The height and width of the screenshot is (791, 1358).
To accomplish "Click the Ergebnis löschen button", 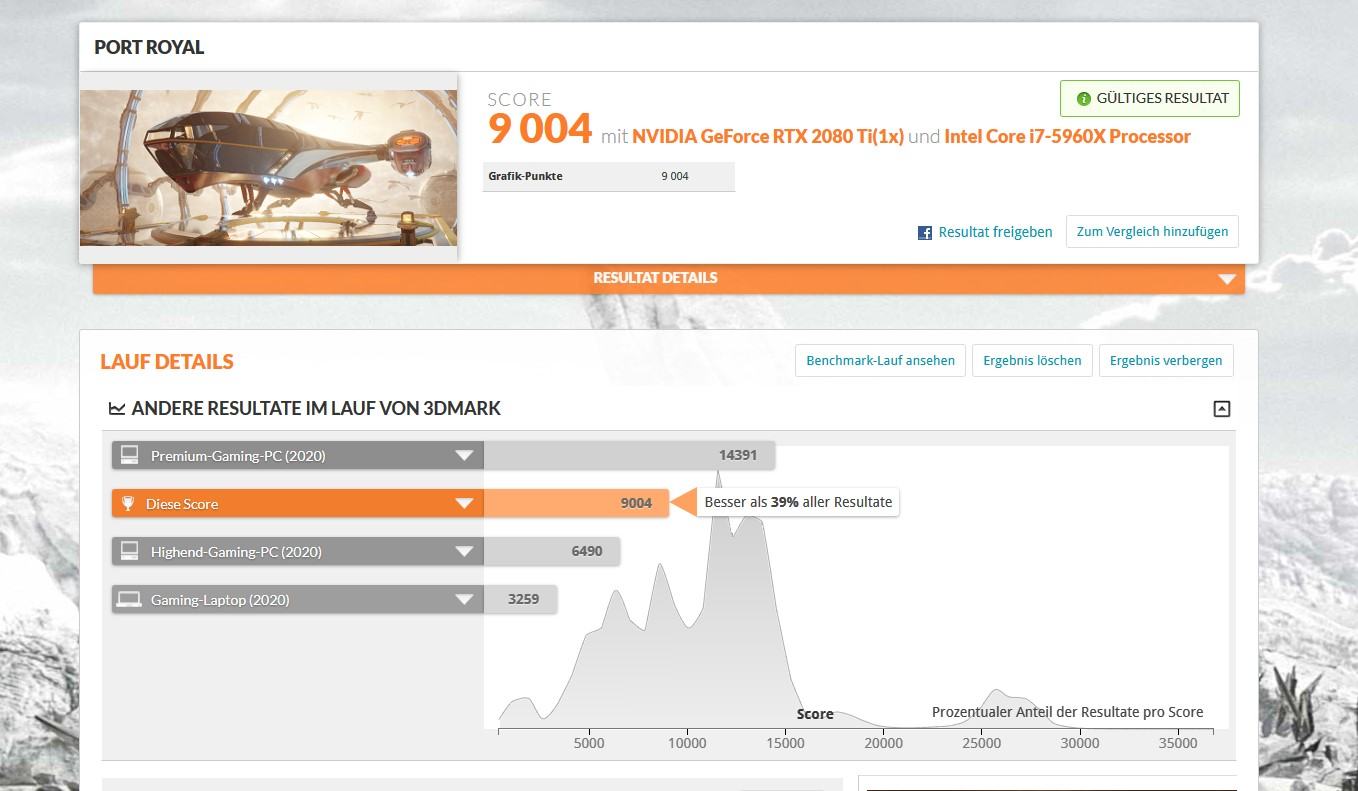I will [x=1032, y=360].
